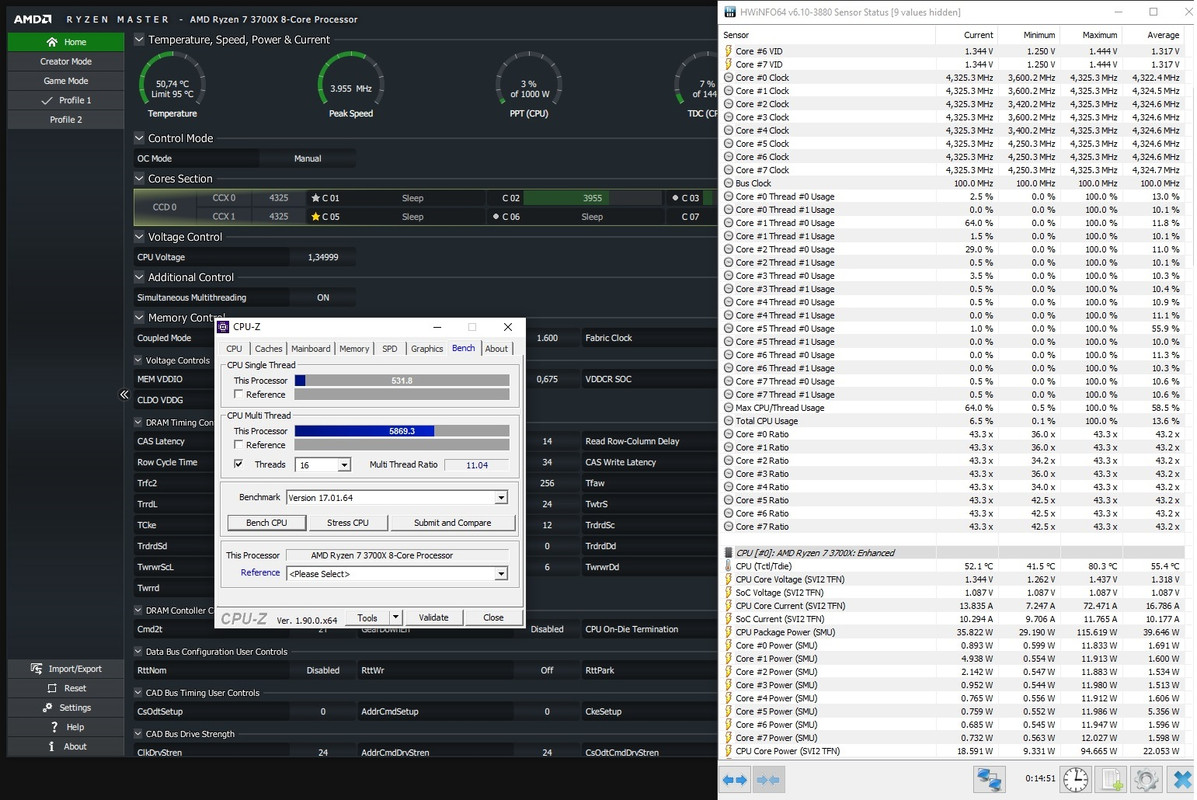Select Game Mode in Ryzen Master

(66, 81)
